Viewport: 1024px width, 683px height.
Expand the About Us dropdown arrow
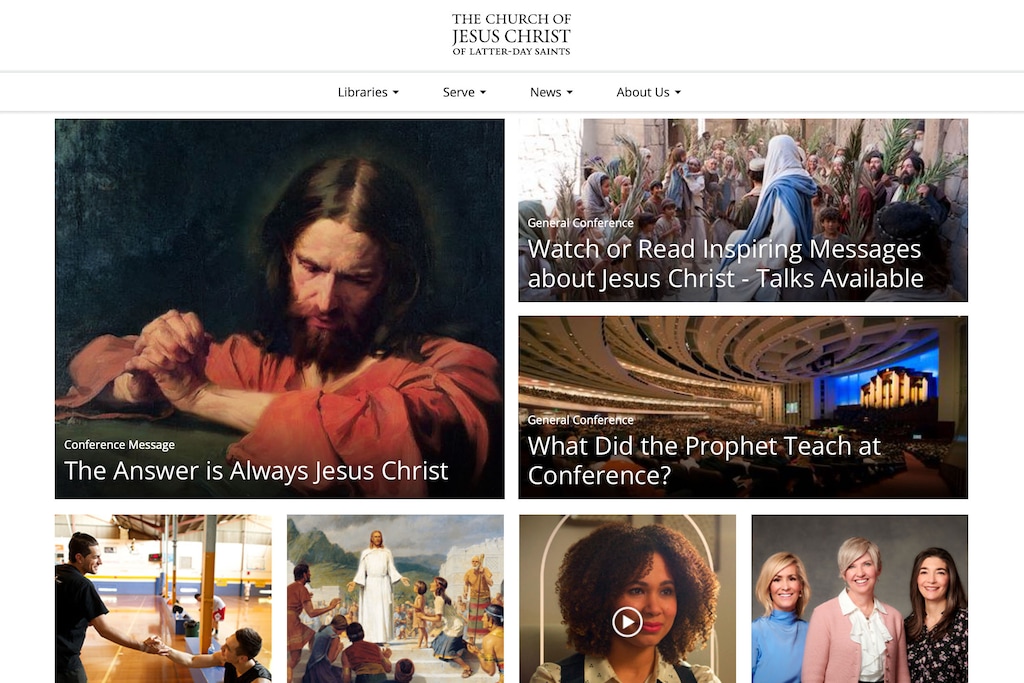[x=678, y=93]
